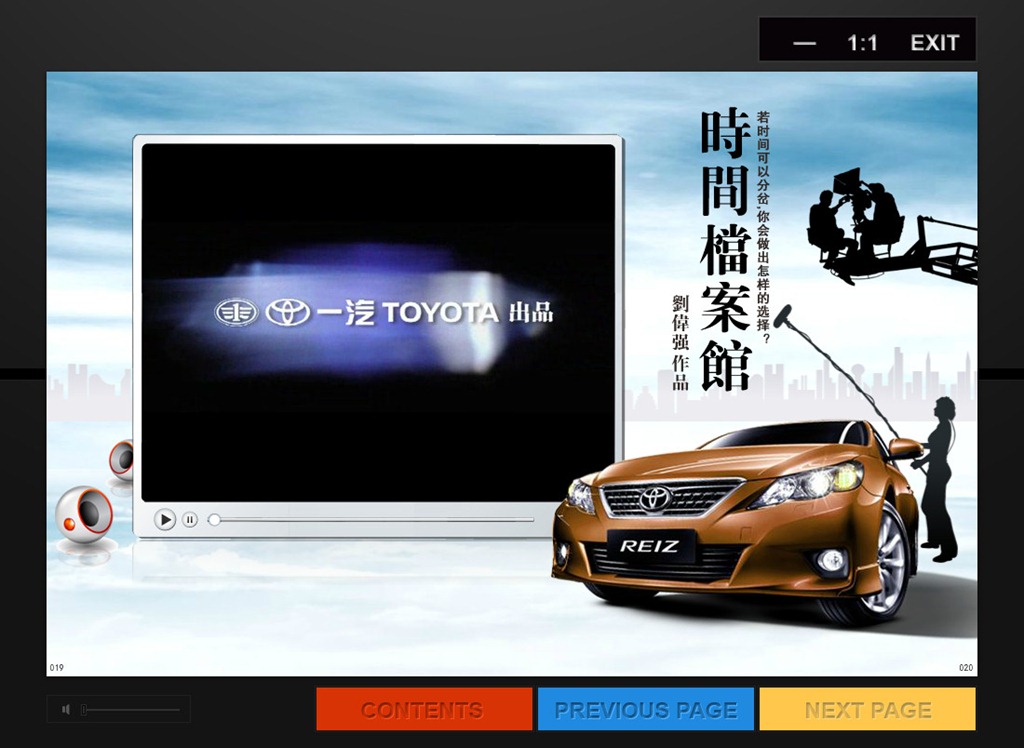The width and height of the screenshot is (1024, 748).
Task: Click the video progress slider handle
Action: [214, 519]
